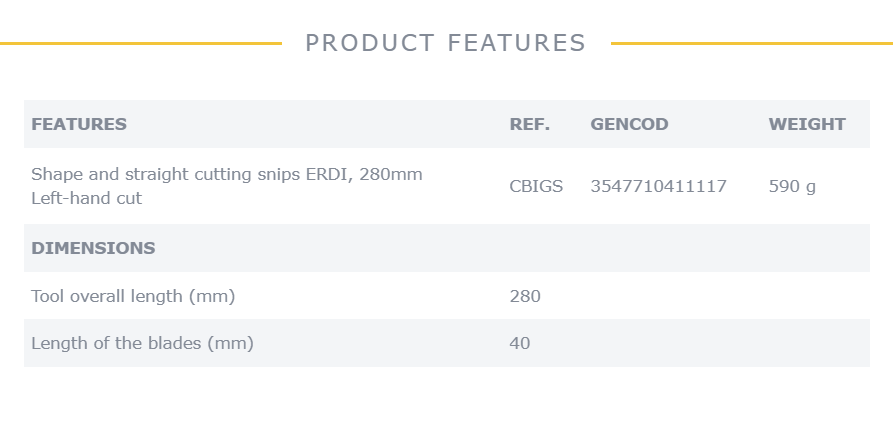Click the word PRODUCT in page title
The image size is (893, 447).
click(370, 43)
